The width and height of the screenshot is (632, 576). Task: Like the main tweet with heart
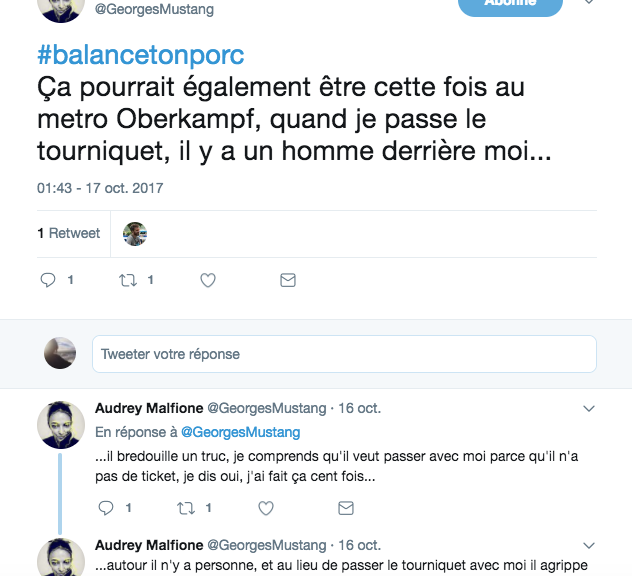208,281
